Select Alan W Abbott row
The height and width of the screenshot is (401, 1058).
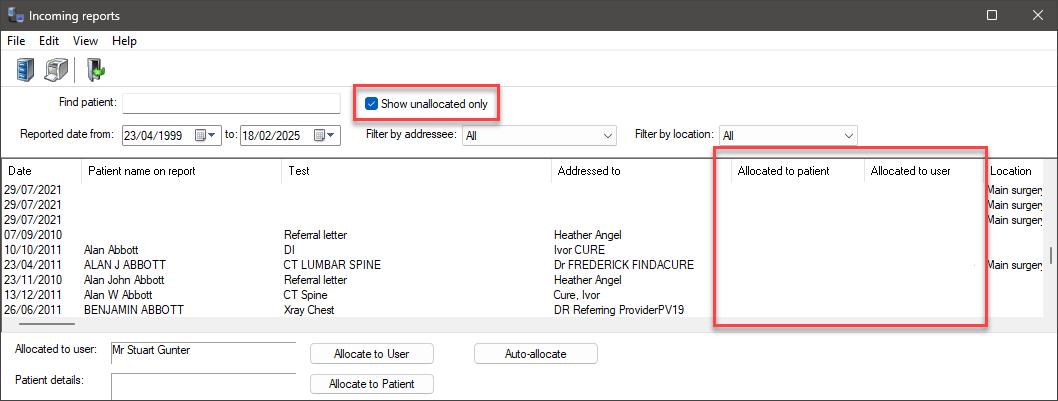(523, 295)
